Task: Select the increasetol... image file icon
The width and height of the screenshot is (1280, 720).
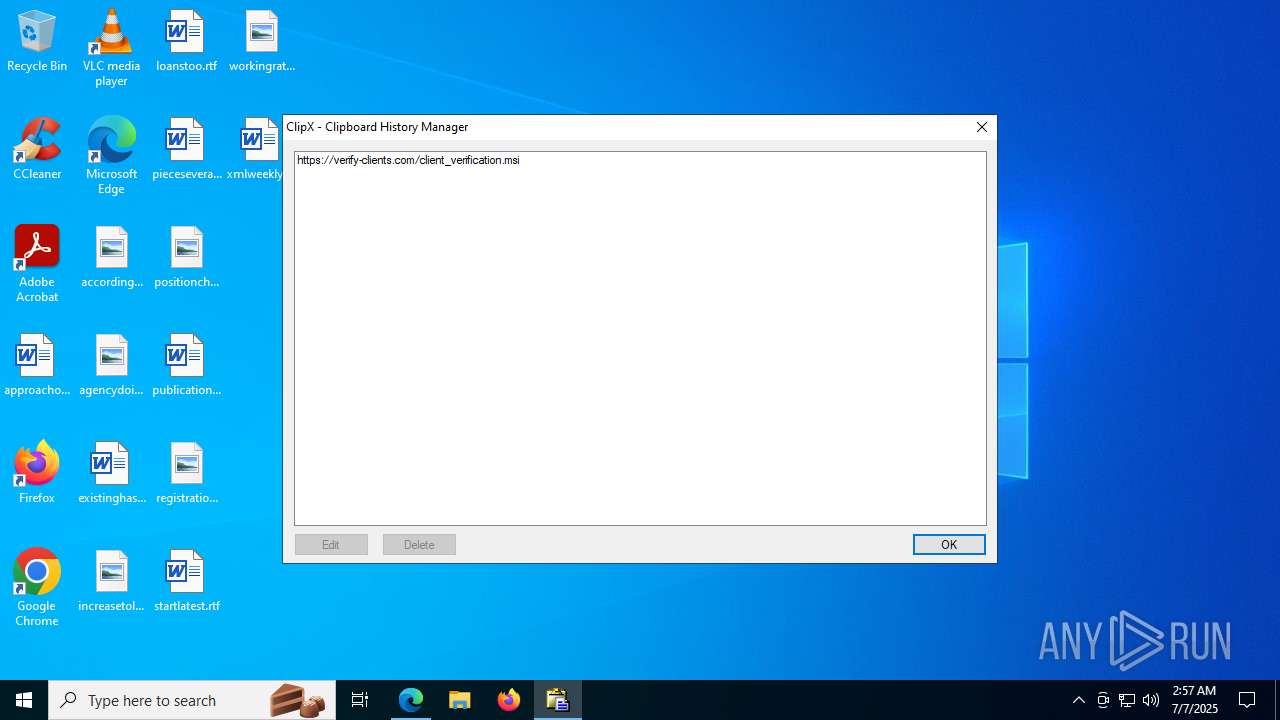Action: point(111,582)
